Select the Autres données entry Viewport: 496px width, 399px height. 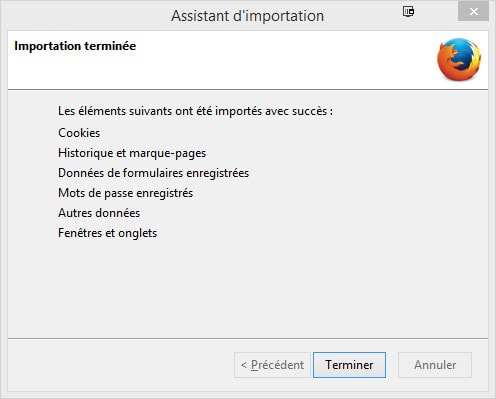click(x=99, y=213)
